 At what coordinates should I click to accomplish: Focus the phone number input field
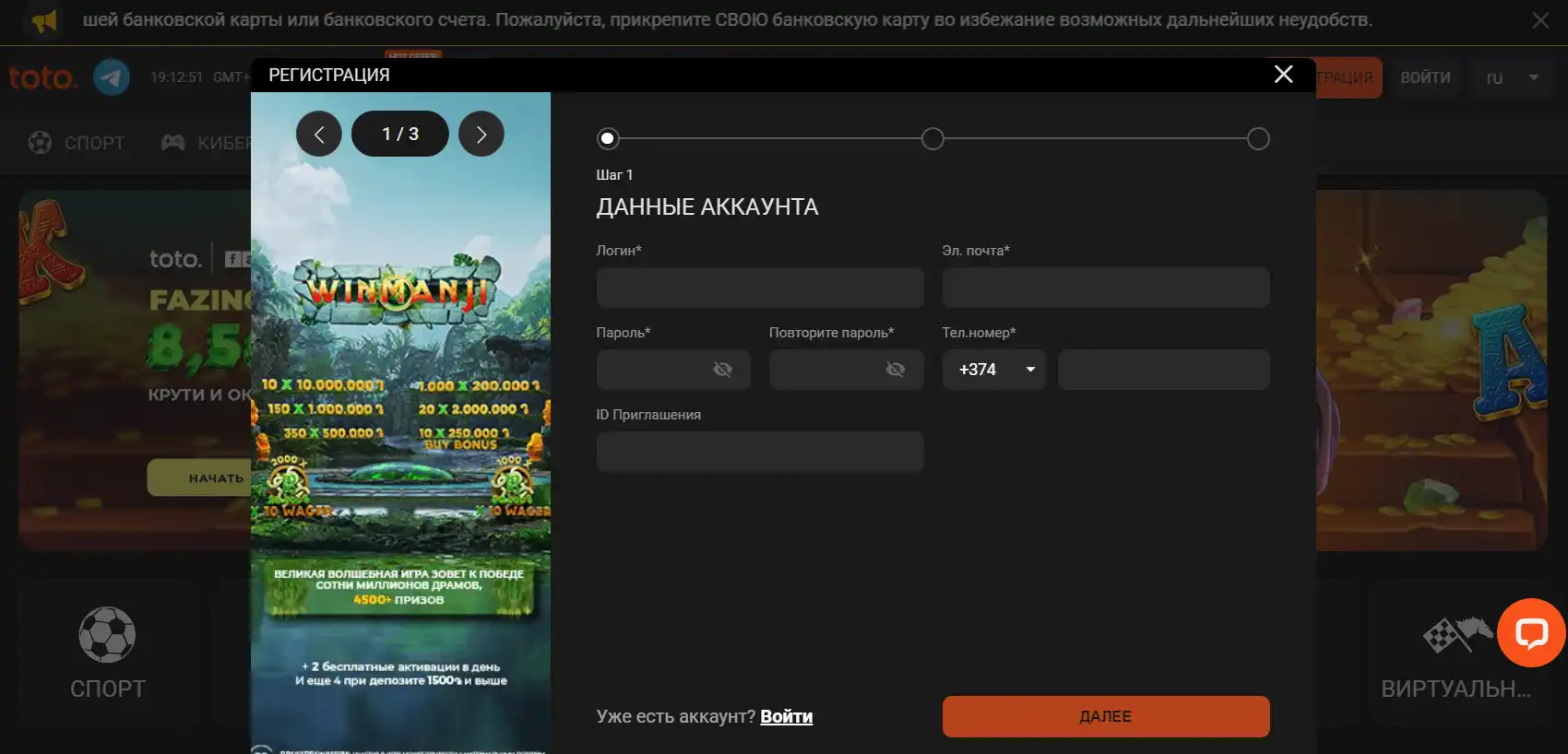coord(1164,370)
